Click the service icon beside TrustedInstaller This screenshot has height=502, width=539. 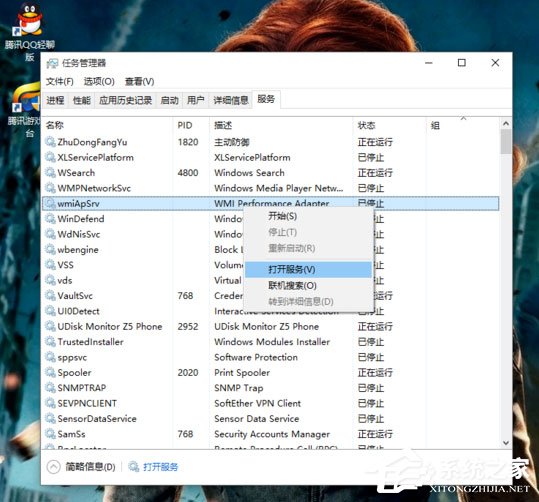[x=50, y=341]
